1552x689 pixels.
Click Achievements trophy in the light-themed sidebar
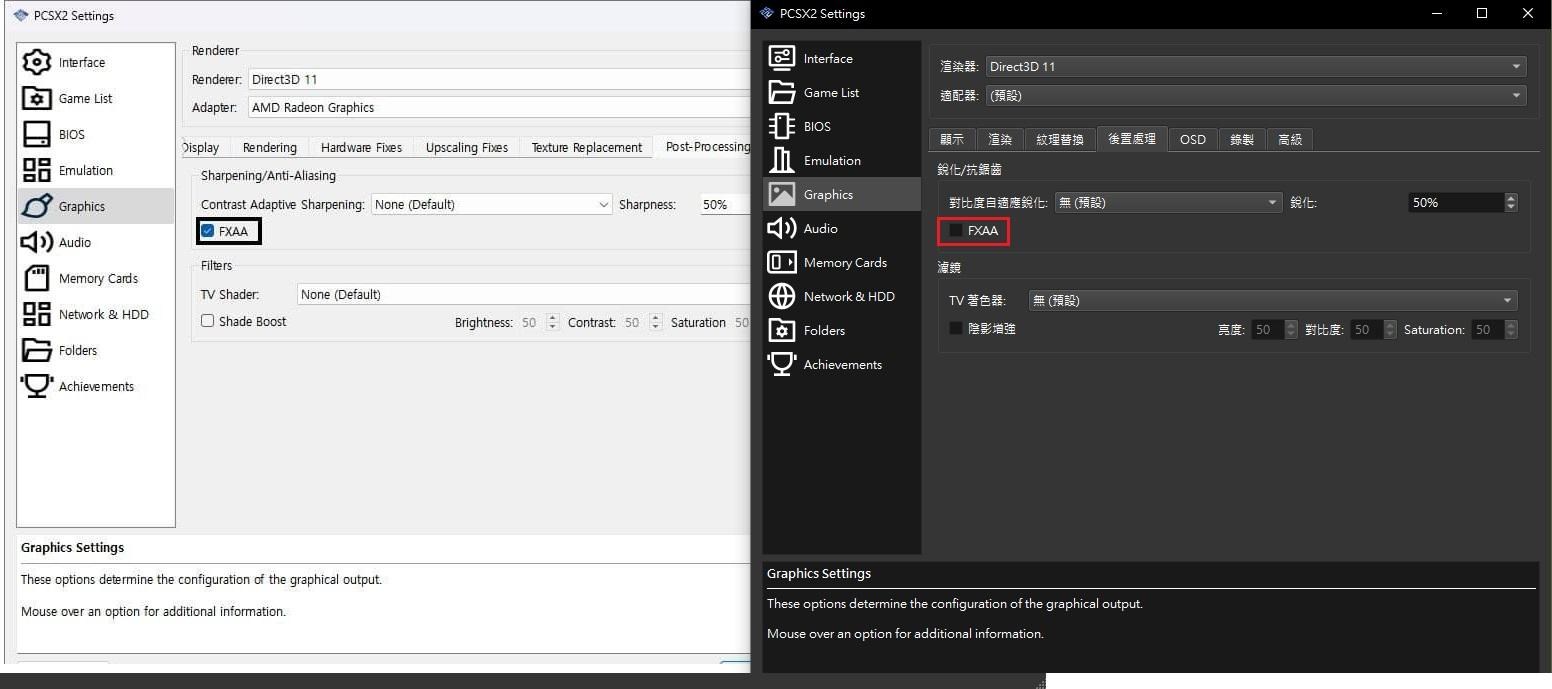(x=37, y=386)
